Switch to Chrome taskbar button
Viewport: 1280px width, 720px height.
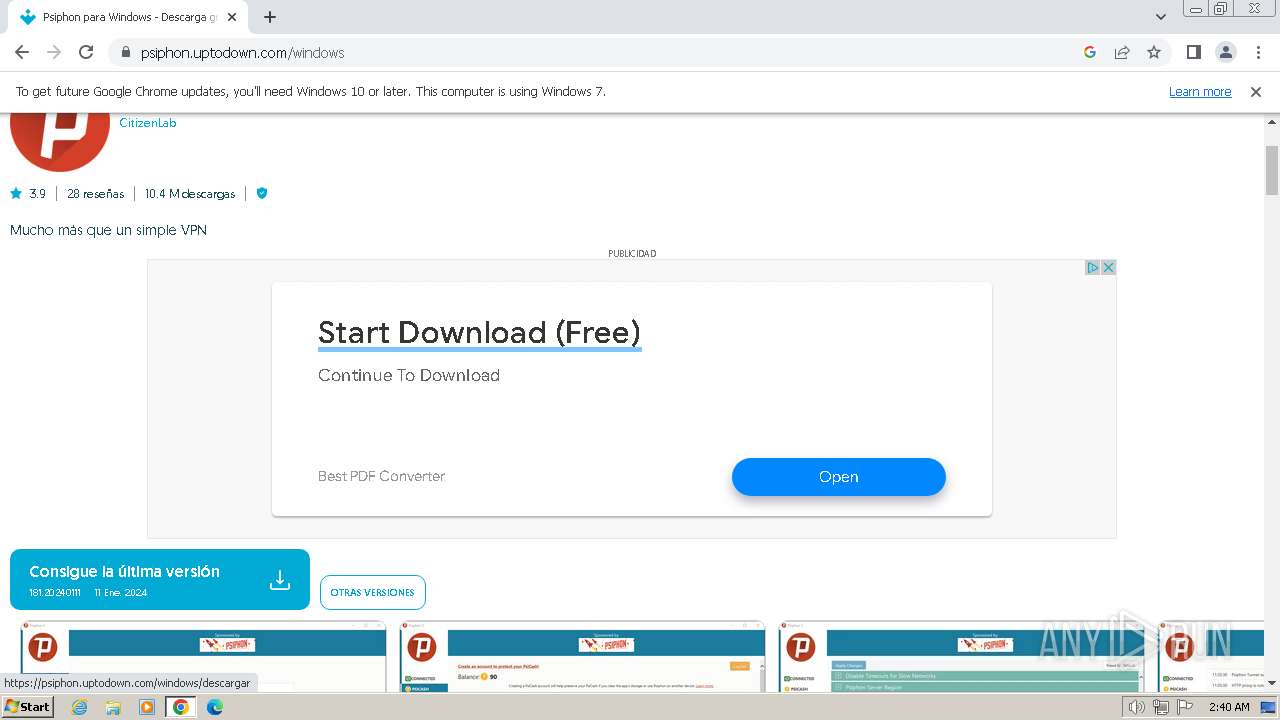tap(181, 707)
